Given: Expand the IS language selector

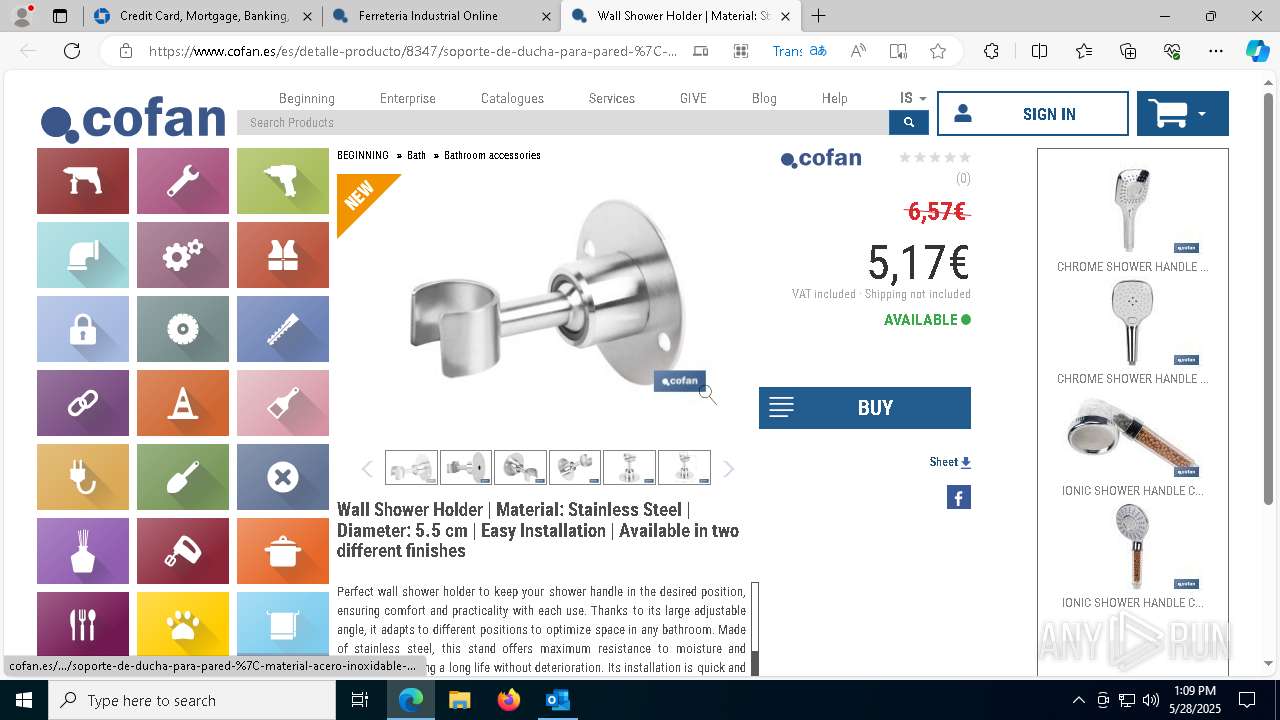Looking at the screenshot, I should pyautogui.click(x=912, y=98).
